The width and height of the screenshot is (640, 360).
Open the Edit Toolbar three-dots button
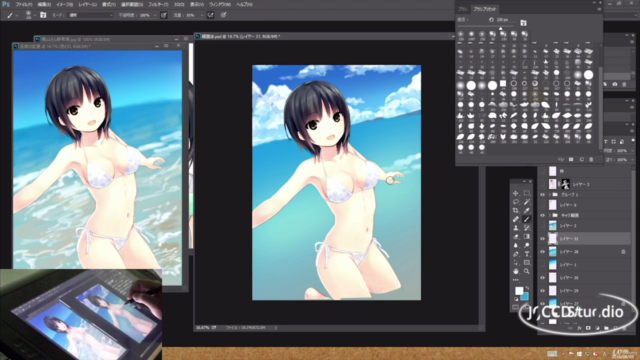516,280
